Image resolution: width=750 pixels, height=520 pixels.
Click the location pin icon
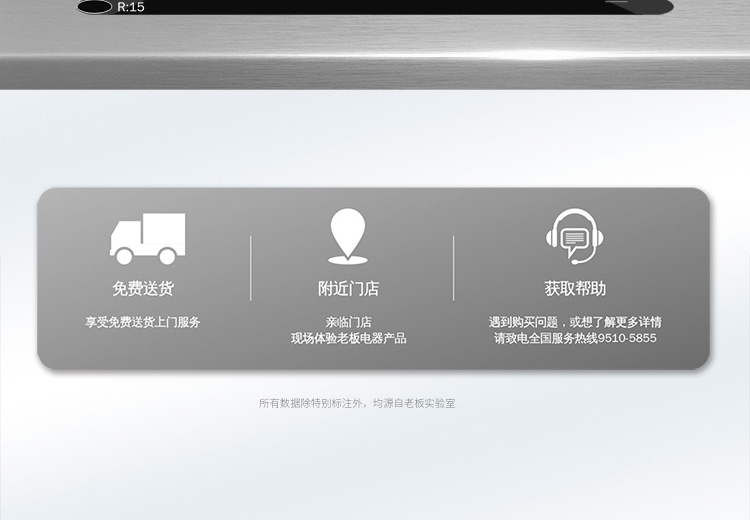[348, 236]
